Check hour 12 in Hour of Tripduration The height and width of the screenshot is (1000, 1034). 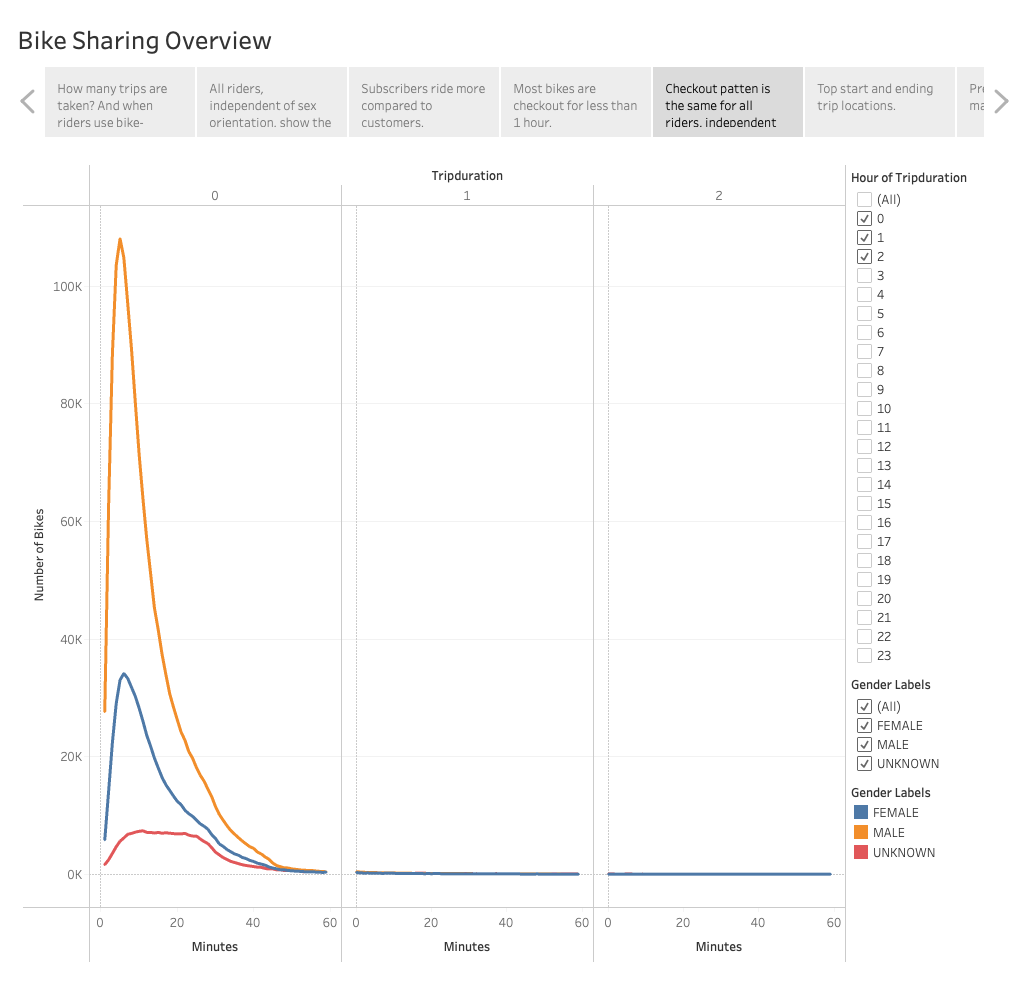pyautogui.click(x=864, y=447)
